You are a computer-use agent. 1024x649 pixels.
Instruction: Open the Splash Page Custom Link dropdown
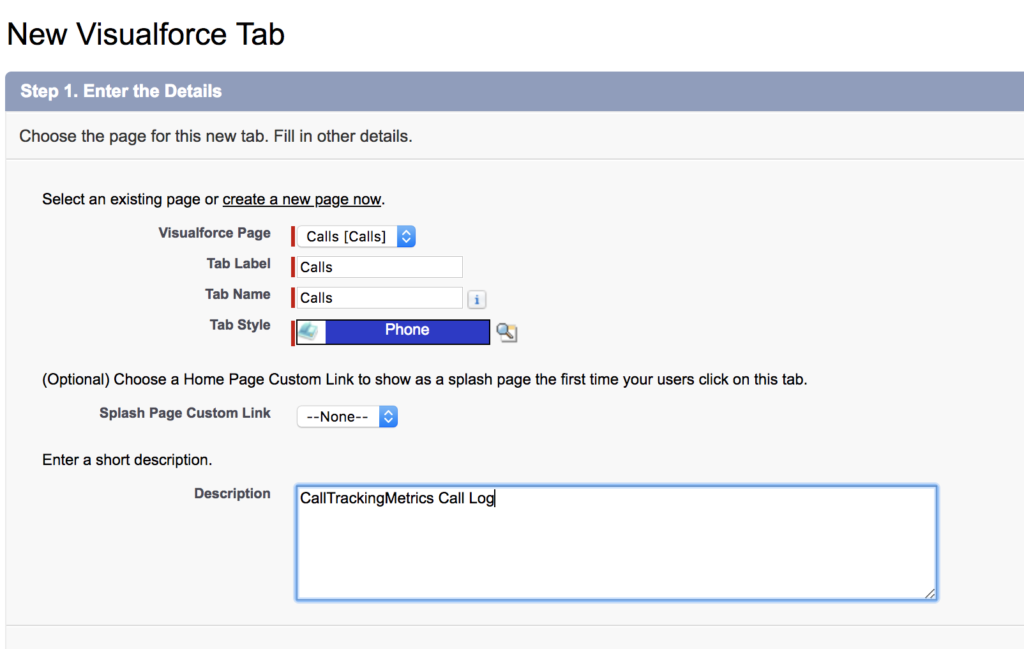click(x=347, y=417)
